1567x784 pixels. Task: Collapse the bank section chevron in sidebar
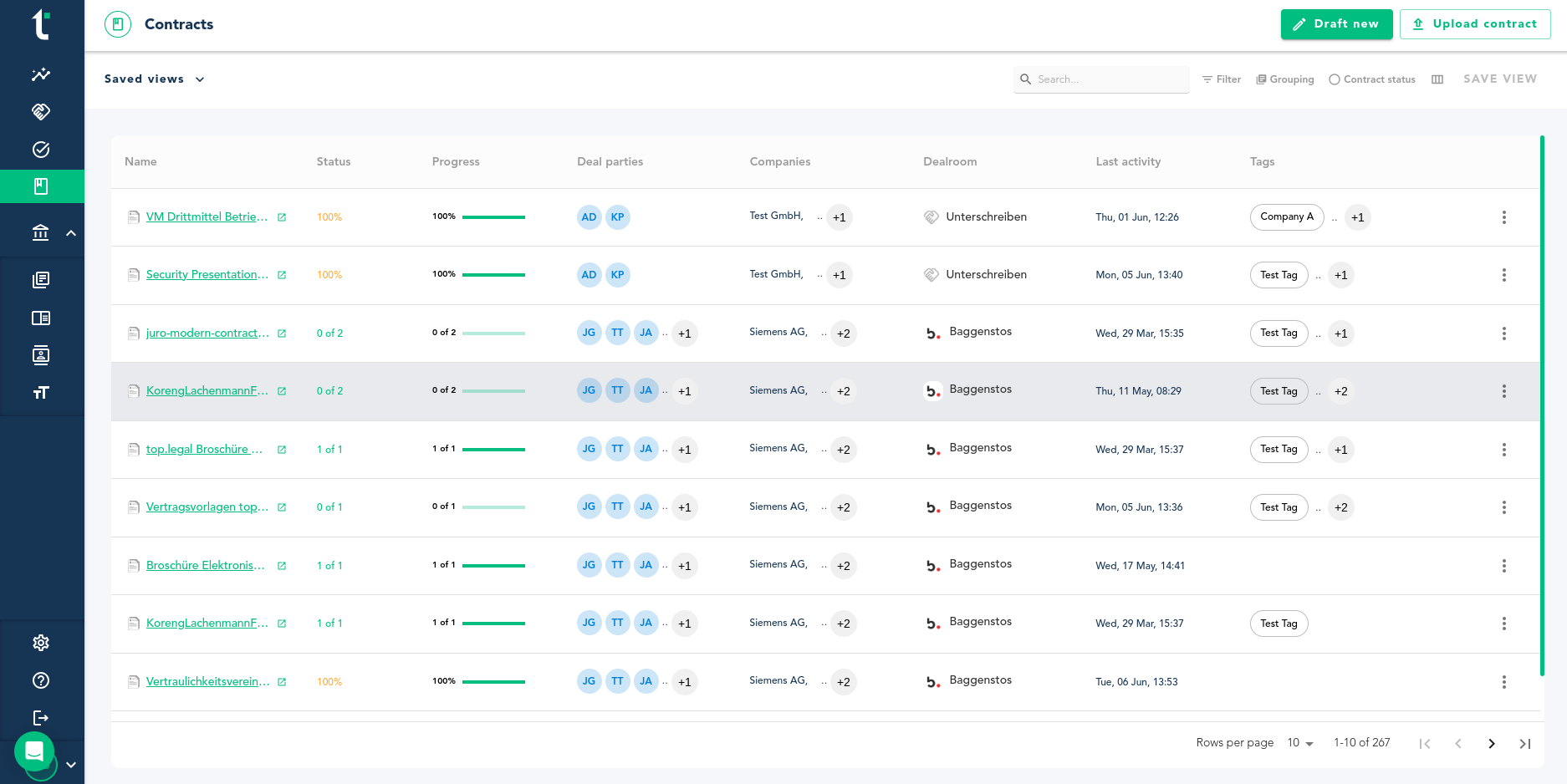coord(71,233)
